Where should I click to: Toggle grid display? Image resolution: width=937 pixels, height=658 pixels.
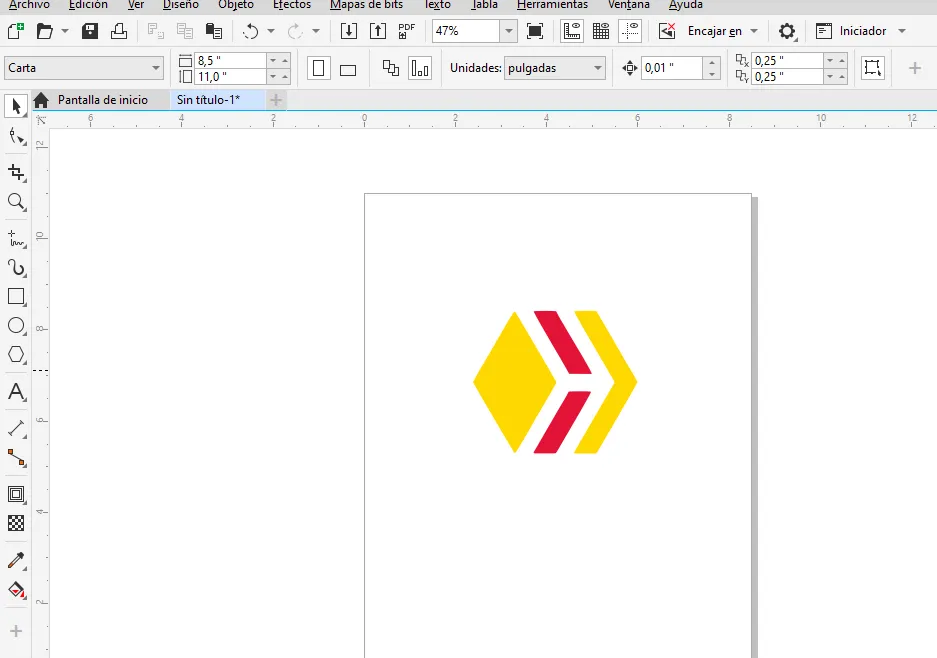tap(601, 31)
